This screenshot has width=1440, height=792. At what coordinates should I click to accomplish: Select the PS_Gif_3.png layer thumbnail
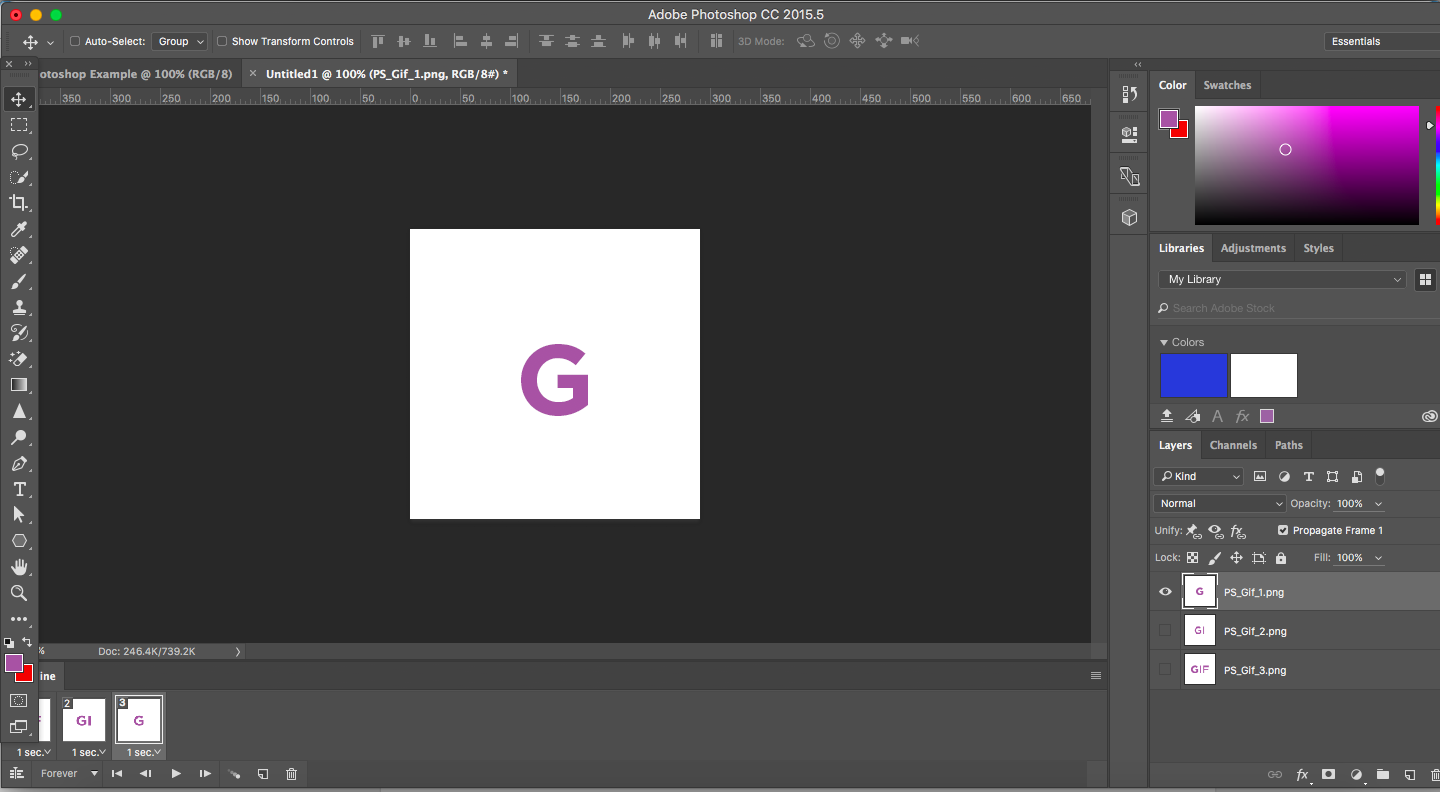(x=1200, y=669)
